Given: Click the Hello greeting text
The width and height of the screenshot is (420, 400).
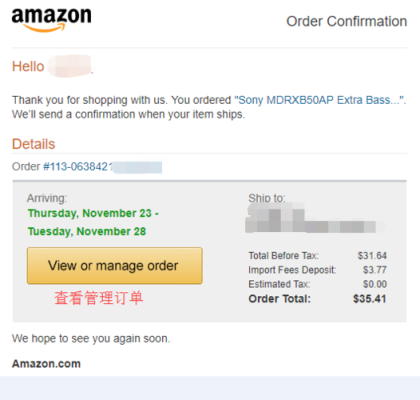Looking at the screenshot, I should [28, 66].
